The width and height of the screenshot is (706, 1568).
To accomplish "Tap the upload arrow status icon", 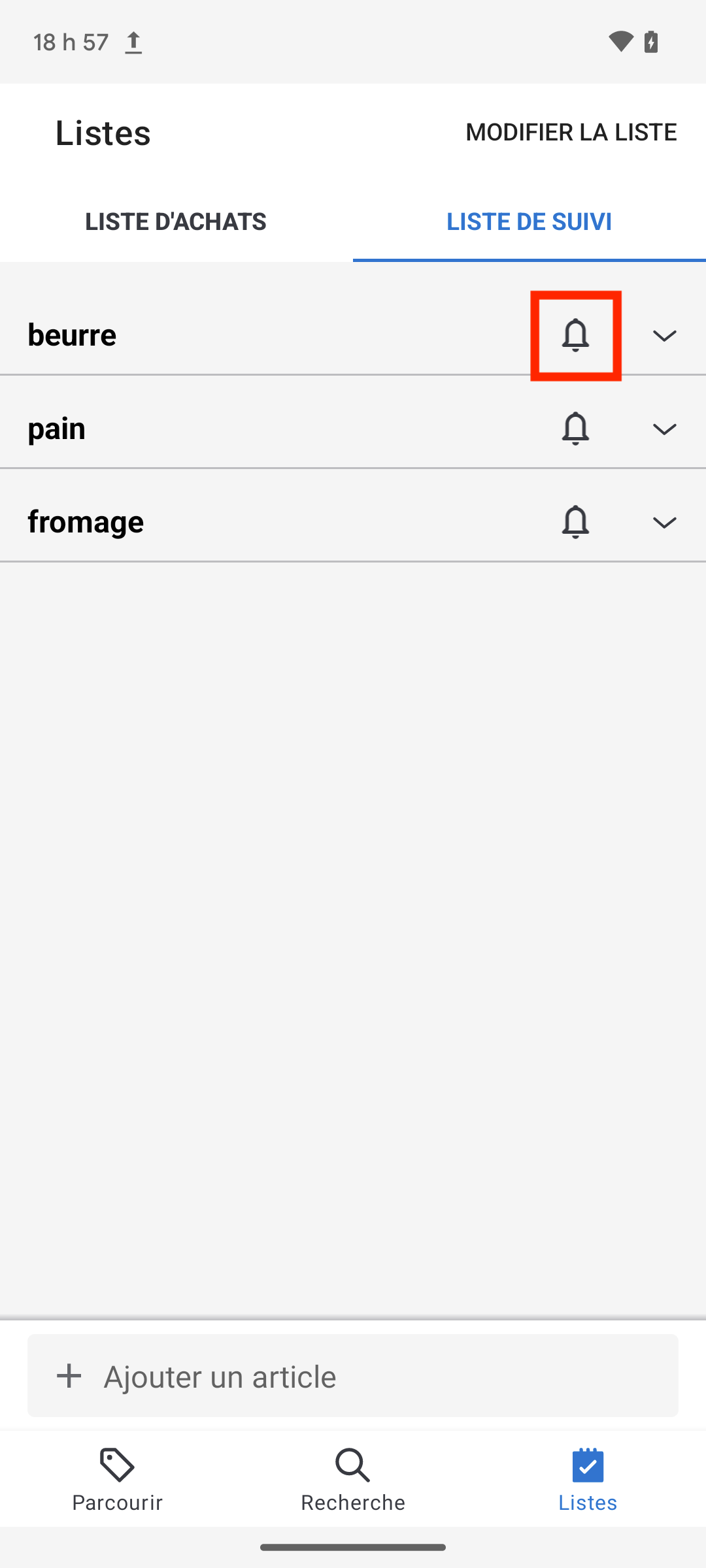I will tap(133, 42).
